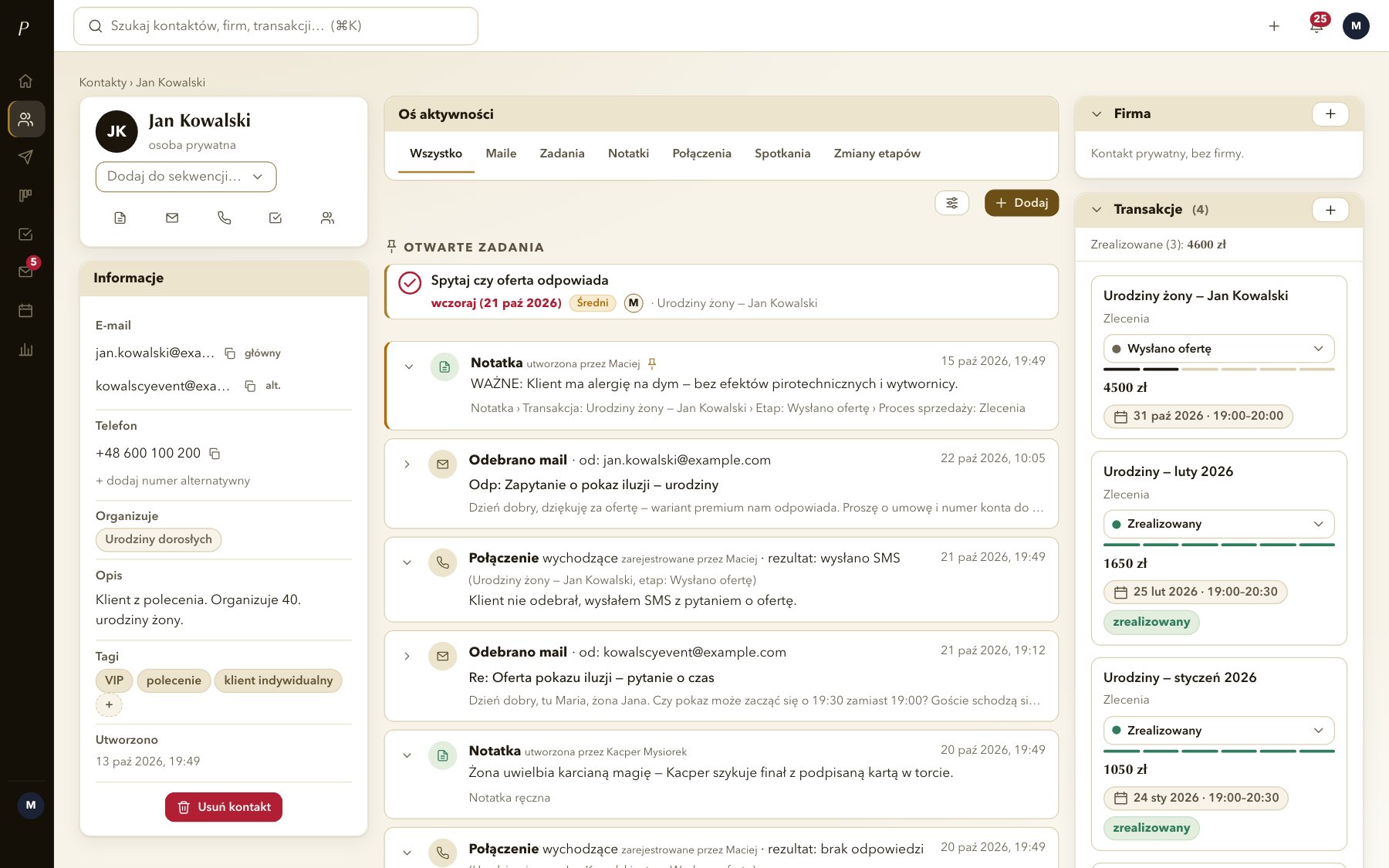Click the phone icon under Jan Kowalski
This screenshot has height=868, width=1389.
[224, 218]
